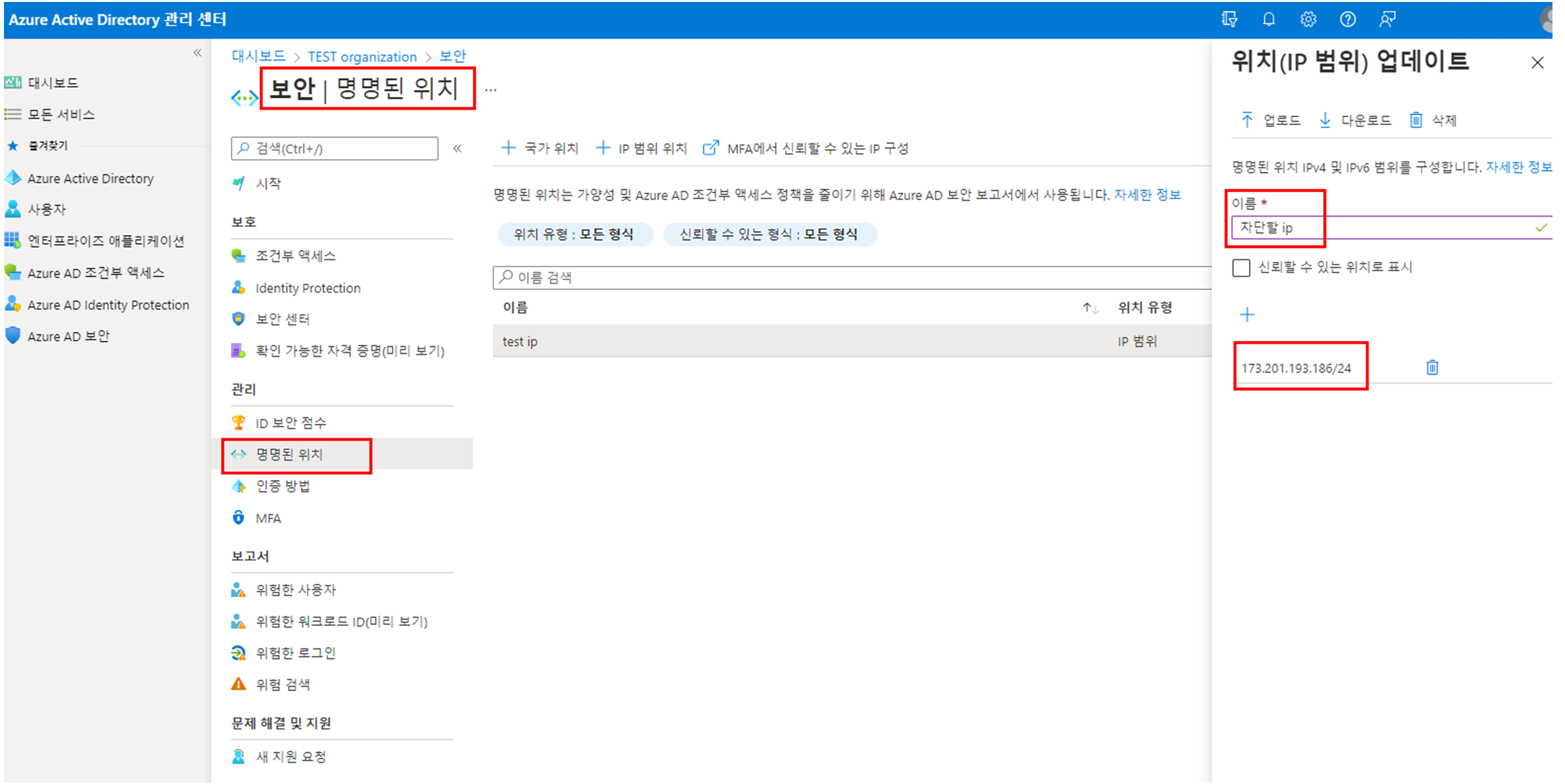Open the 신뢰할 수 있는 형식 filter
The width and height of the screenshot is (1565, 784).
coord(768,234)
